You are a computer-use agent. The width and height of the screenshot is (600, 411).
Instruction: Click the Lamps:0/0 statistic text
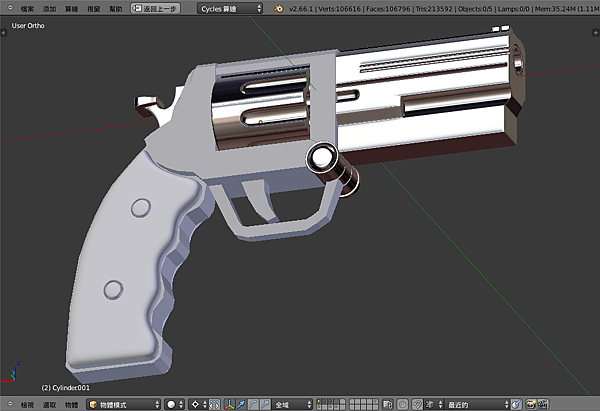[514, 8]
